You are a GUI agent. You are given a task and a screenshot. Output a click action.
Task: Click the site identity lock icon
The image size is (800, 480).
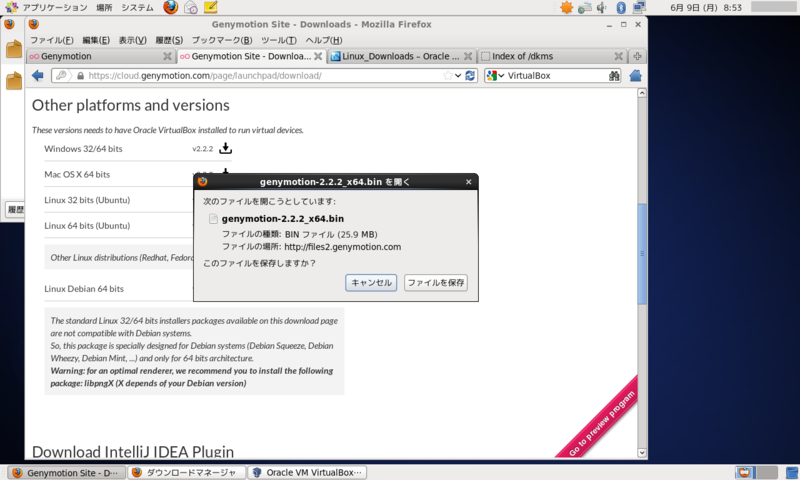(80, 75)
